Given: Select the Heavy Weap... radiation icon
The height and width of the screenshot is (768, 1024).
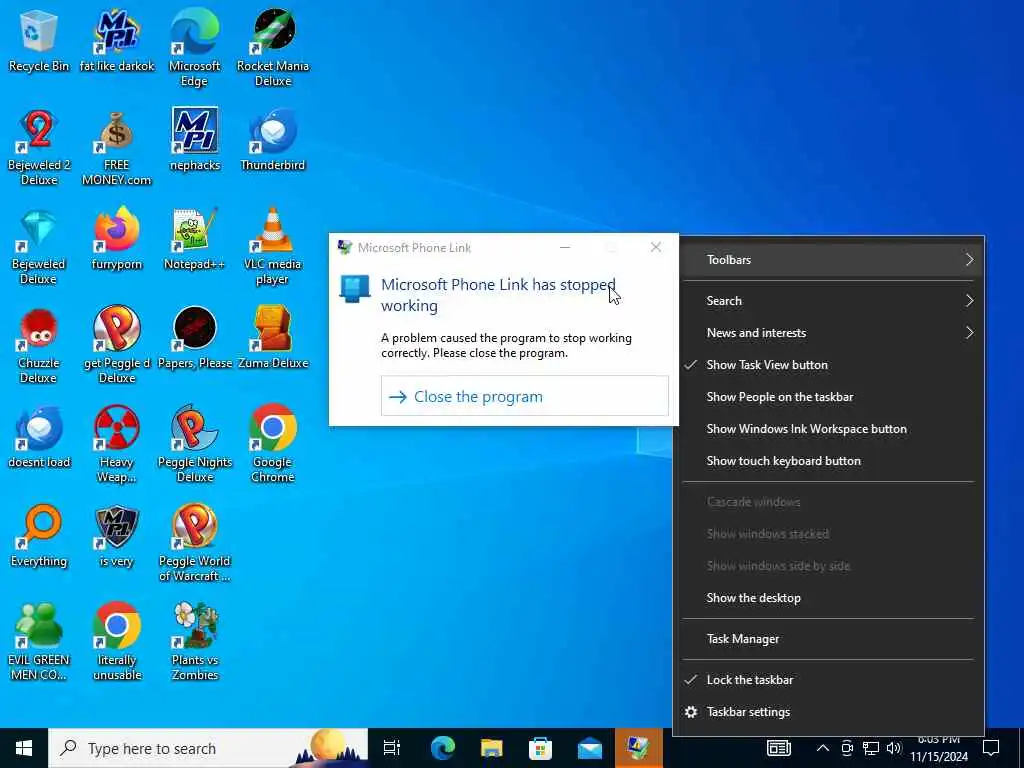Looking at the screenshot, I should click(117, 444).
